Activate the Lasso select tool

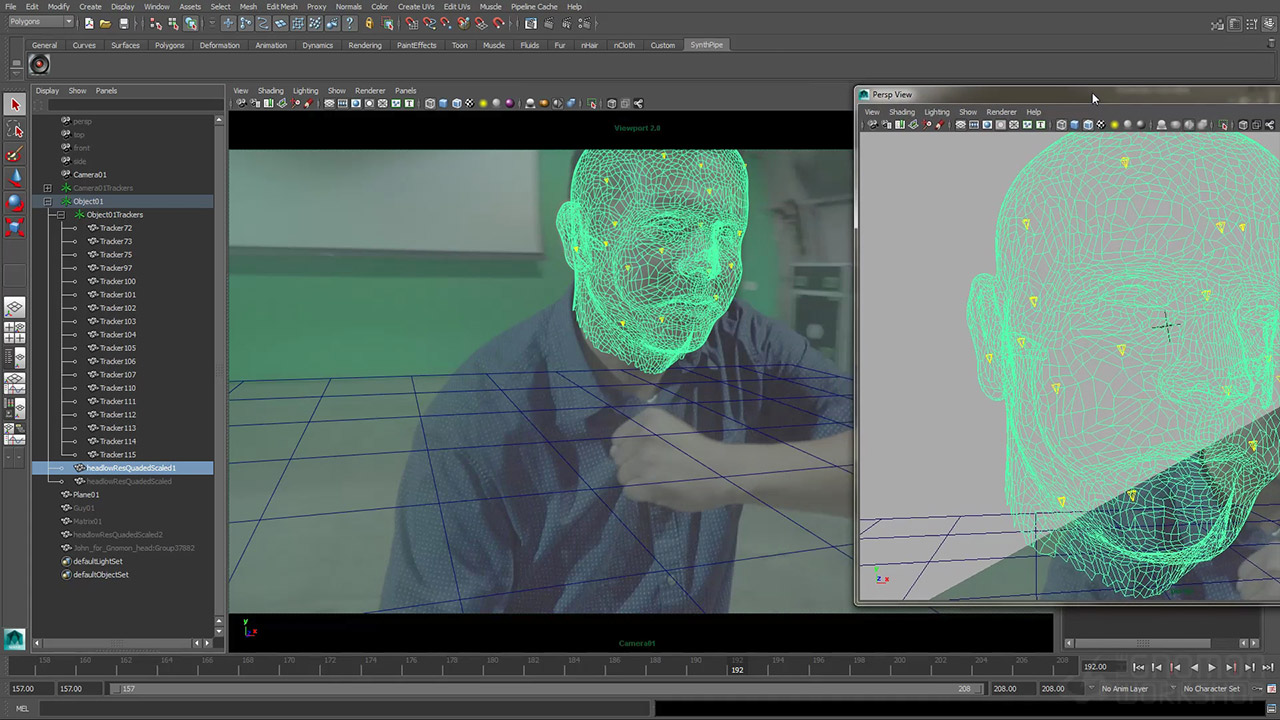click(14, 129)
